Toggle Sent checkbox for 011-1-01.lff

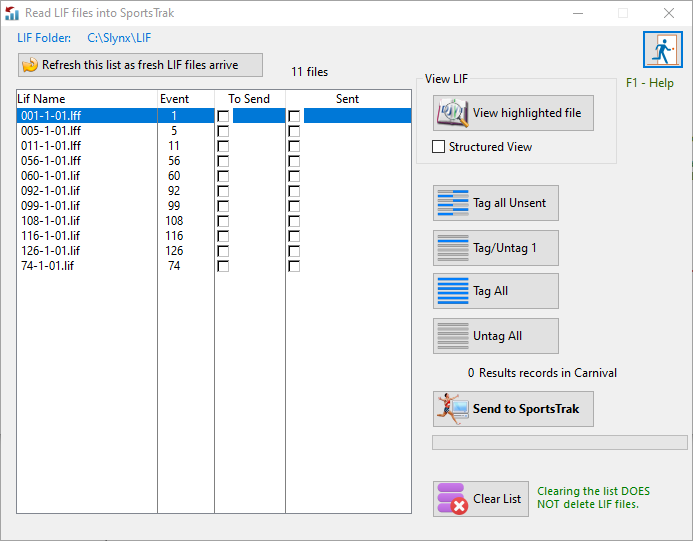pos(294,146)
